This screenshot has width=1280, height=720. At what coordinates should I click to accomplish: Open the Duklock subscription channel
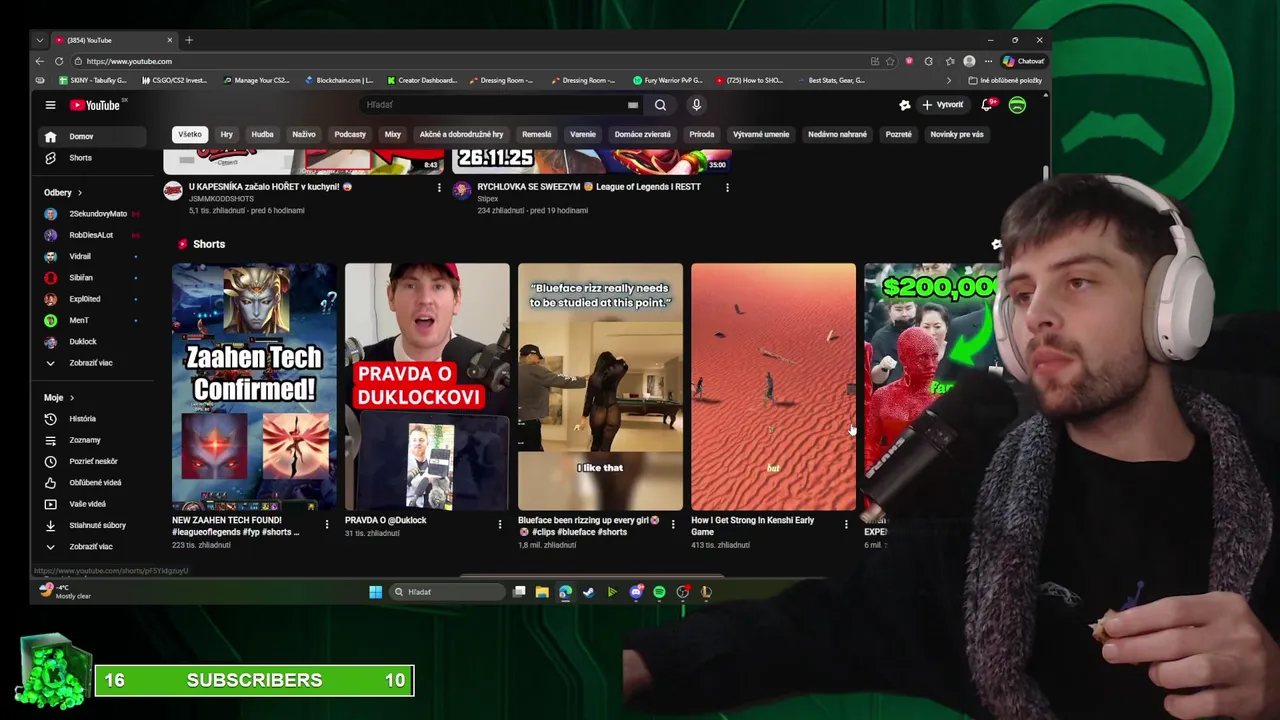(x=90, y=342)
